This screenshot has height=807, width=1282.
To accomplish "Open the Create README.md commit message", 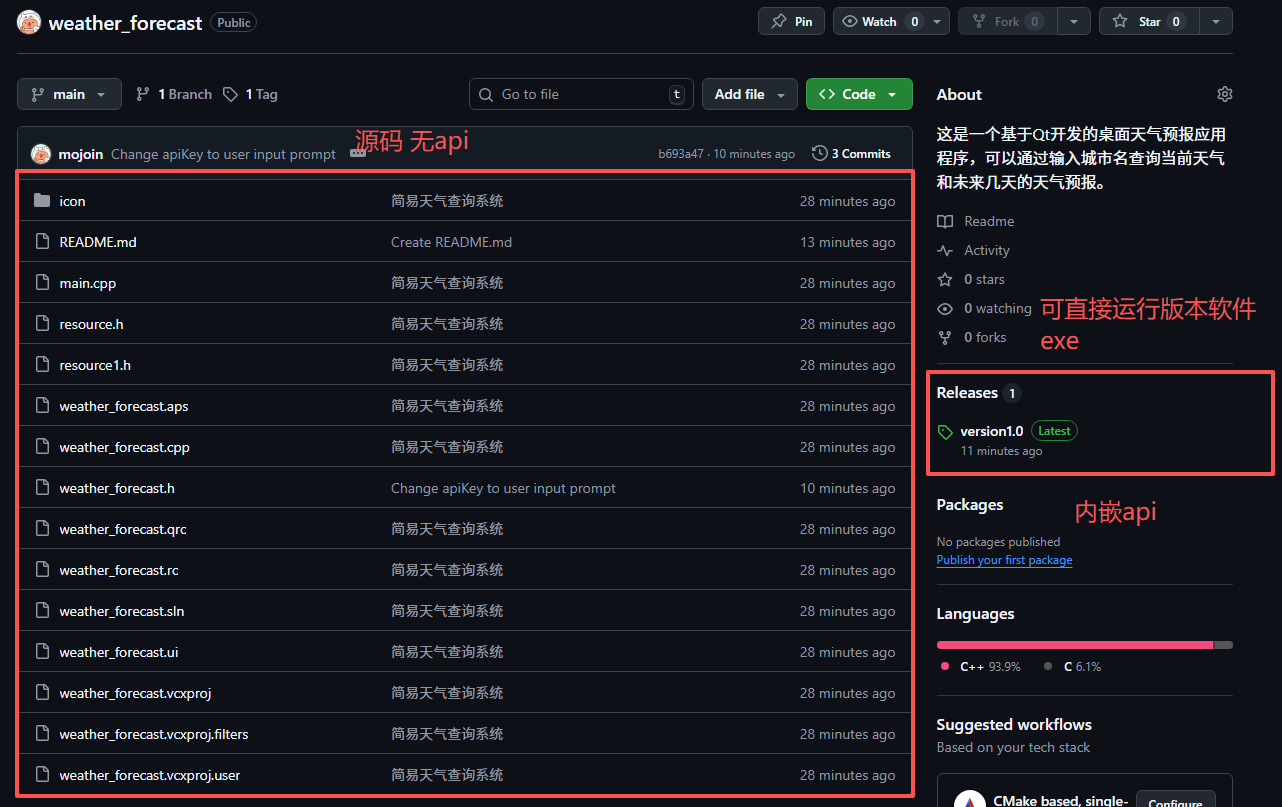I will (x=451, y=242).
